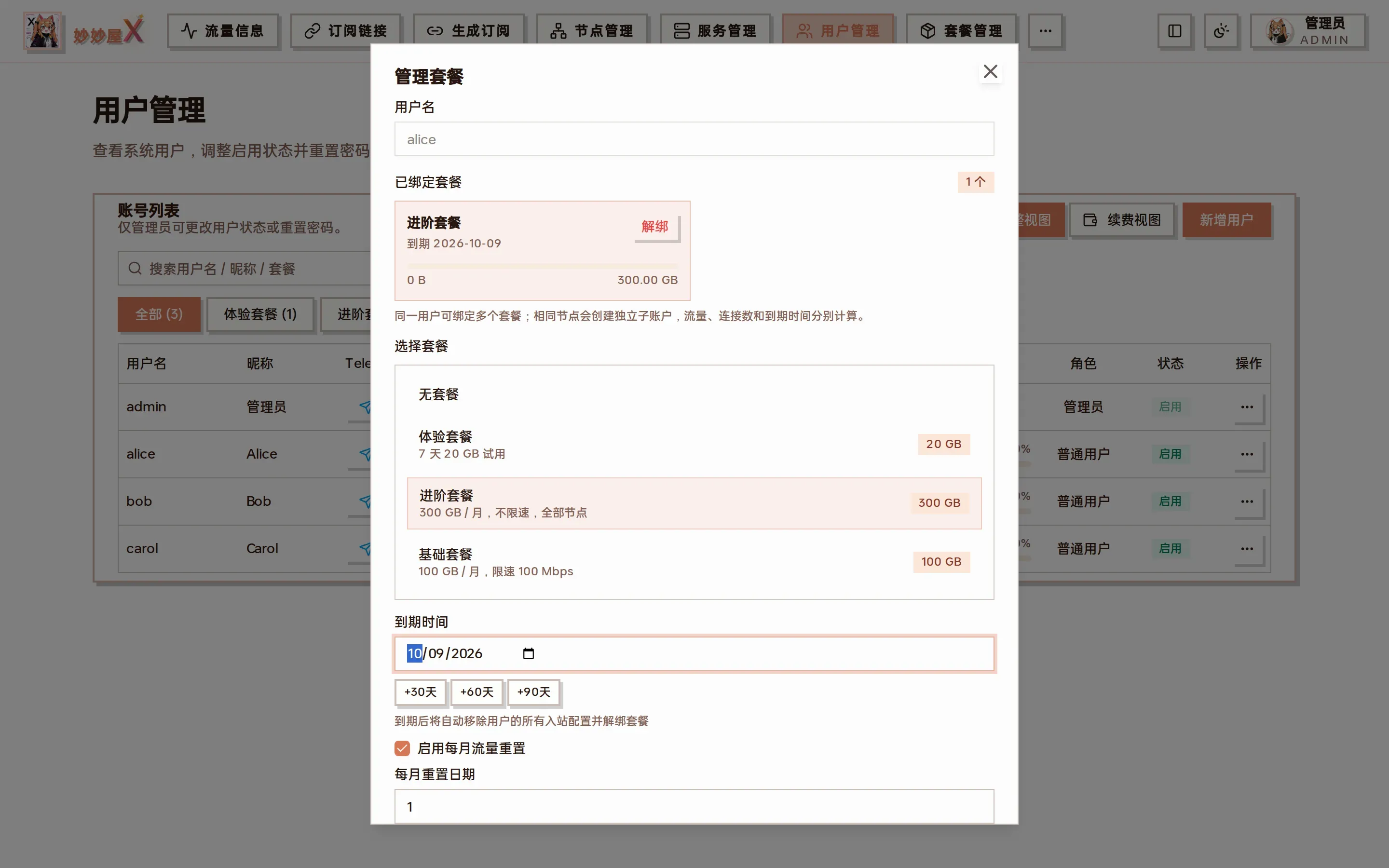Screen dimensions: 1389x868
Task: Open 订阅链接 navigation tab
Action: [x=345, y=31]
